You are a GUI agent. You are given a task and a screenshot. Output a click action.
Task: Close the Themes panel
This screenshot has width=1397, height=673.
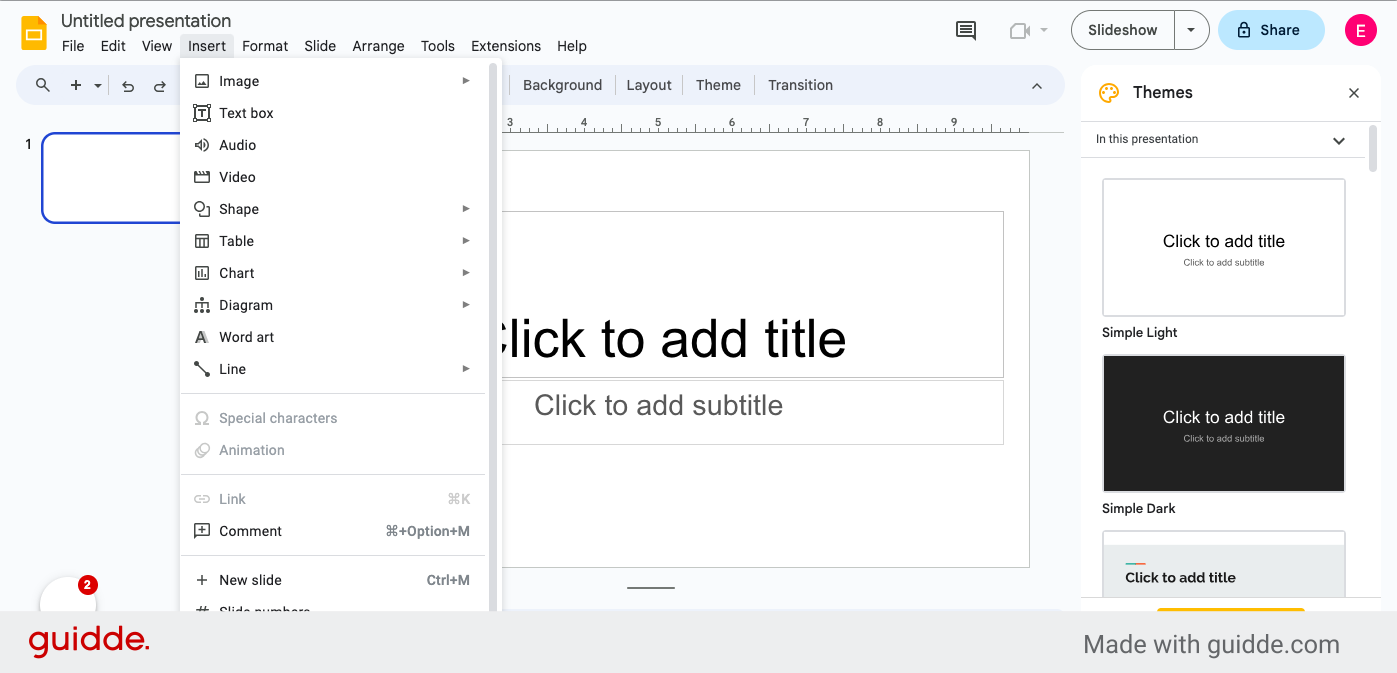(x=1353, y=92)
